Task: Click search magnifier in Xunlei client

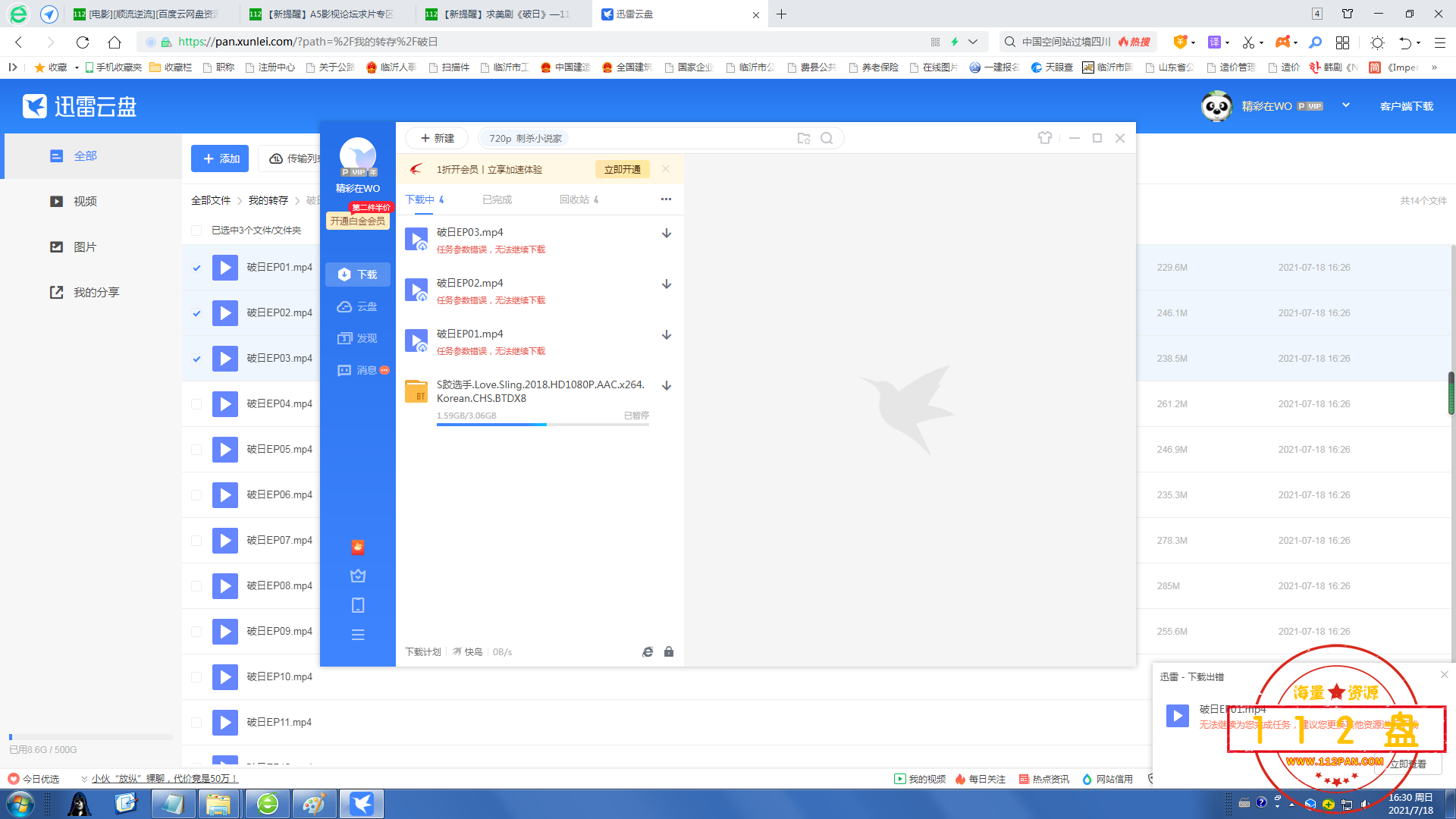Action: point(827,138)
